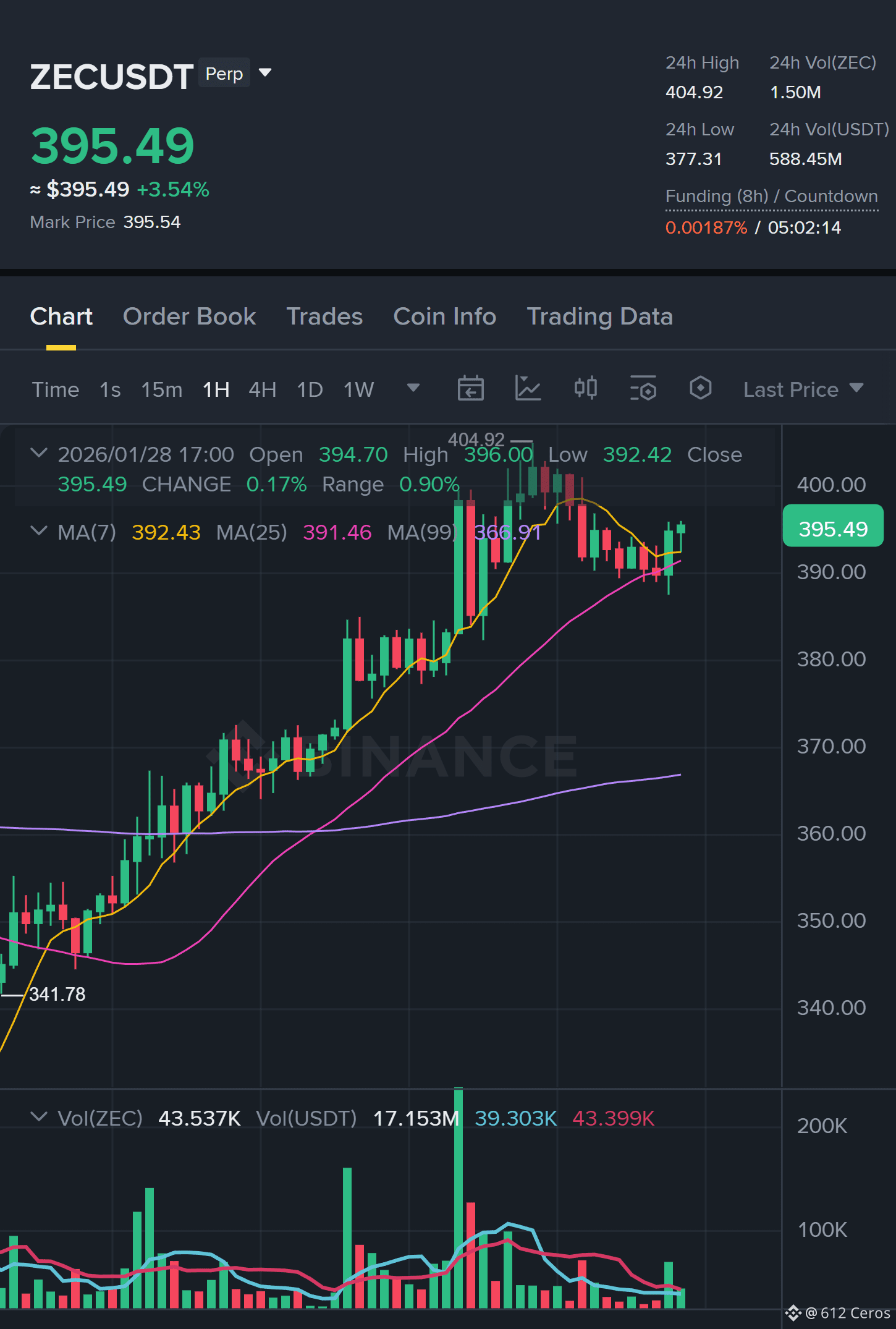Viewport: 896px width, 1329px height.
Task: Click the Binance logo watermark at bottom right
Action: coord(793,1313)
